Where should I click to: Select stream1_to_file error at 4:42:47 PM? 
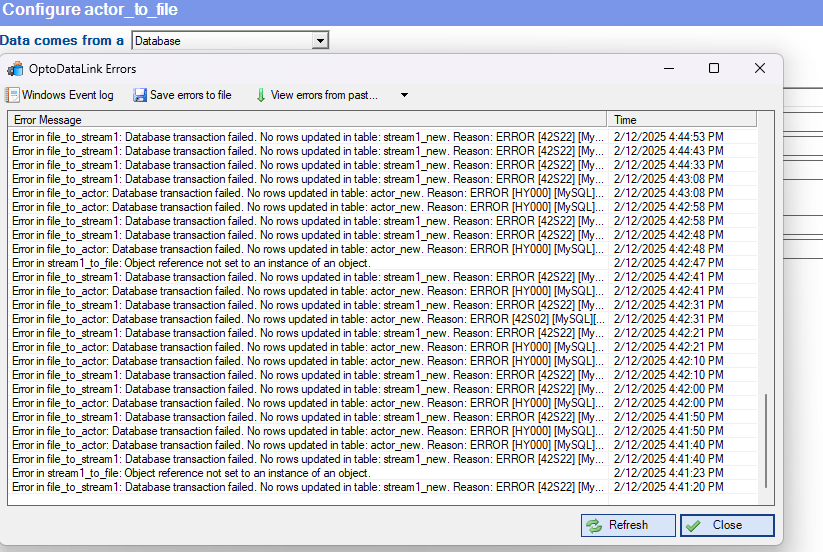click(x=383, y=263)
